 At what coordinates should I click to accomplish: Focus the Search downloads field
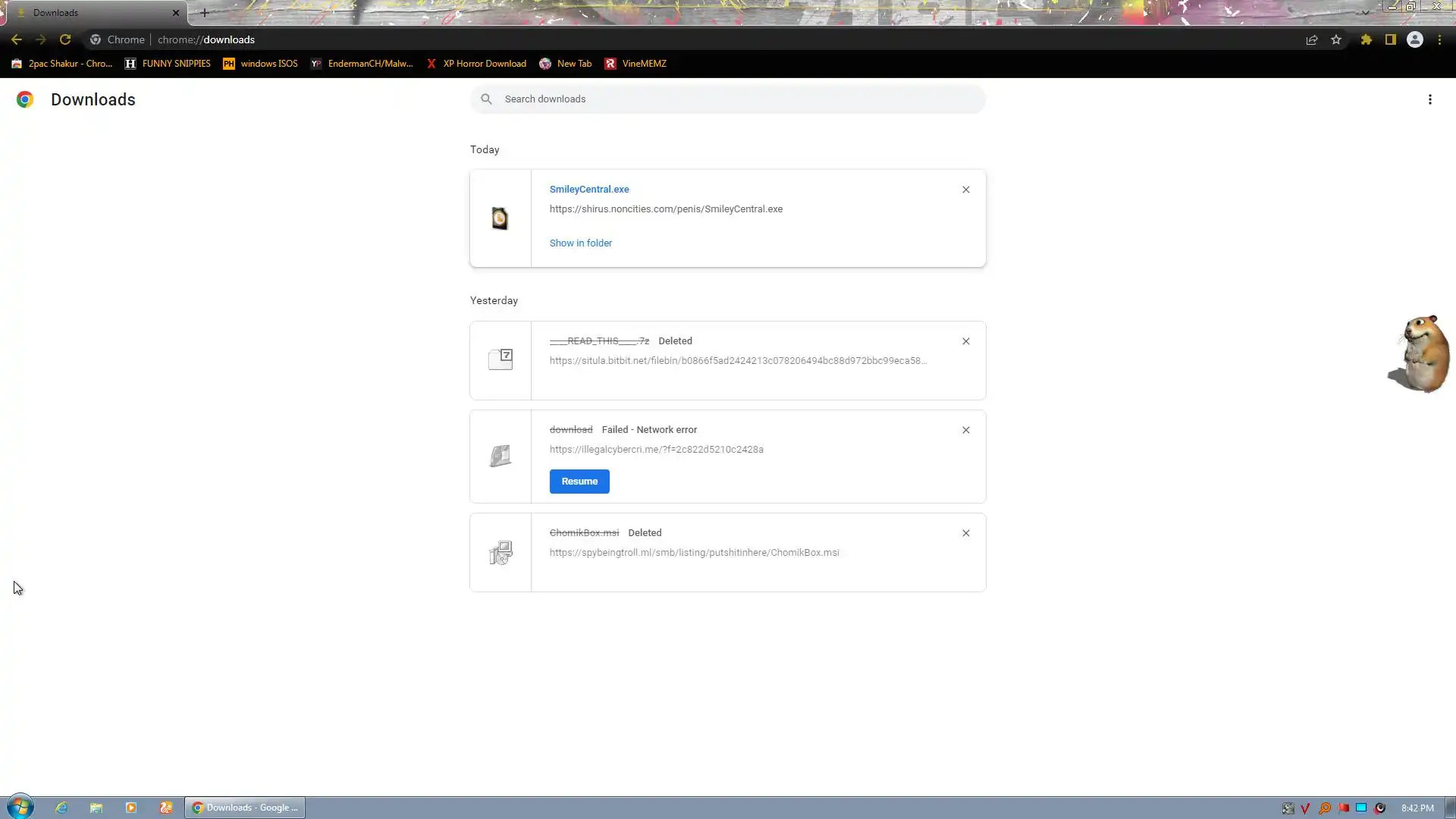728,99
